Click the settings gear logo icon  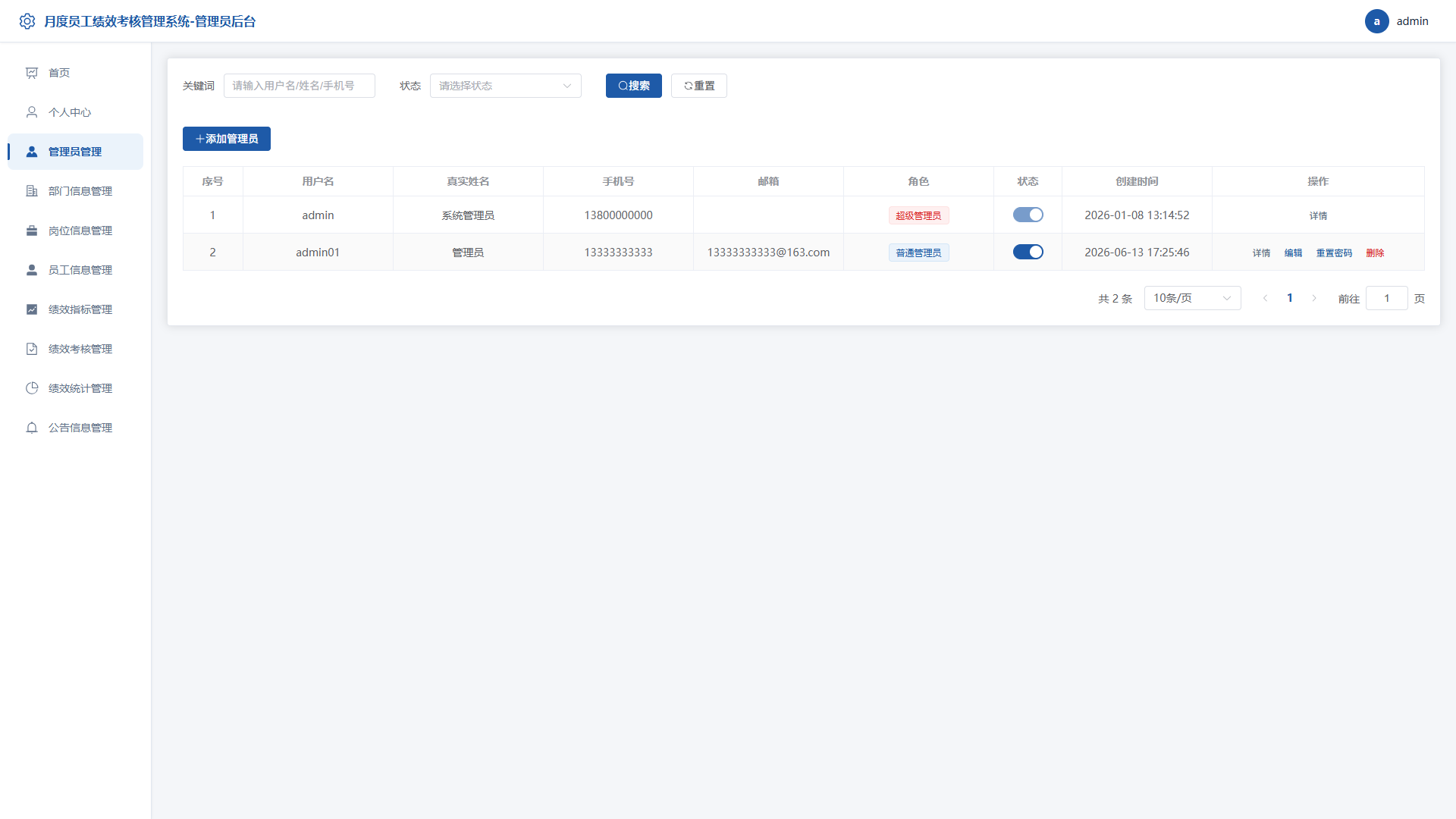(27, 21)
